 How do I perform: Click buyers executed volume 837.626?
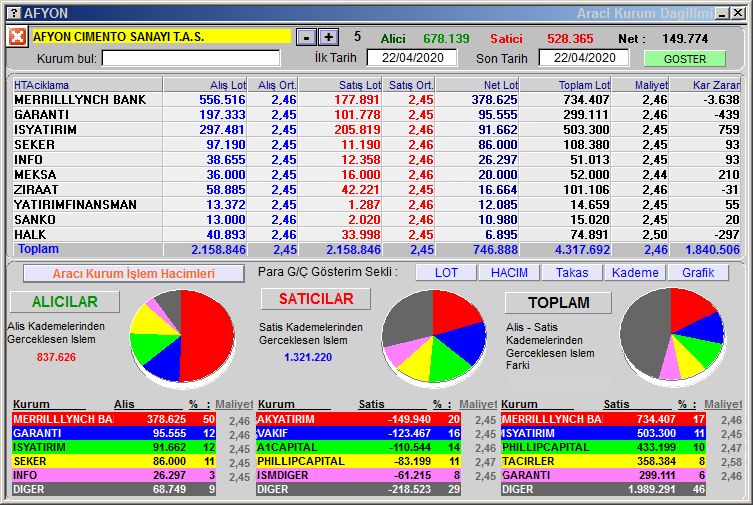pos(56,357)
